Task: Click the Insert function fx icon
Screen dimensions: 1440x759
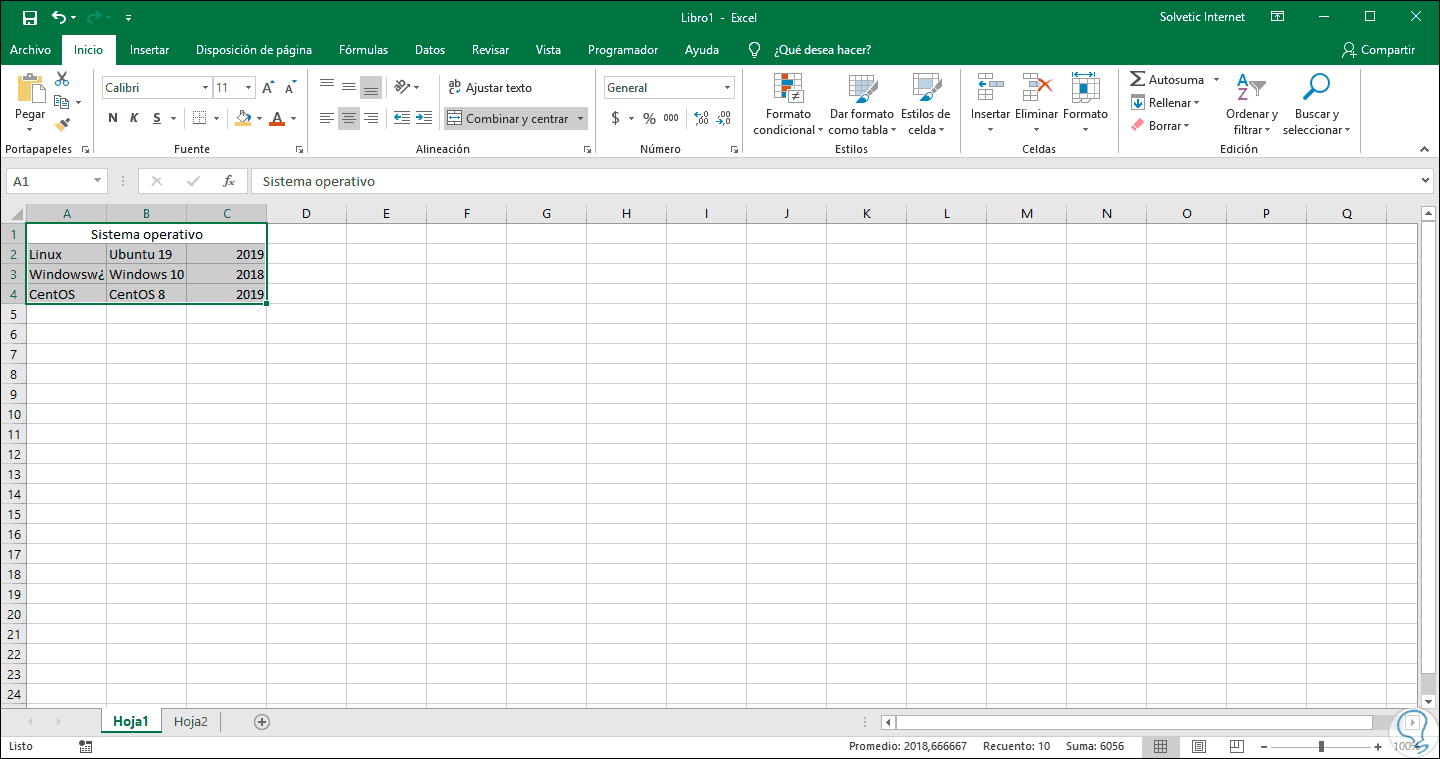Action: point(229,181)
